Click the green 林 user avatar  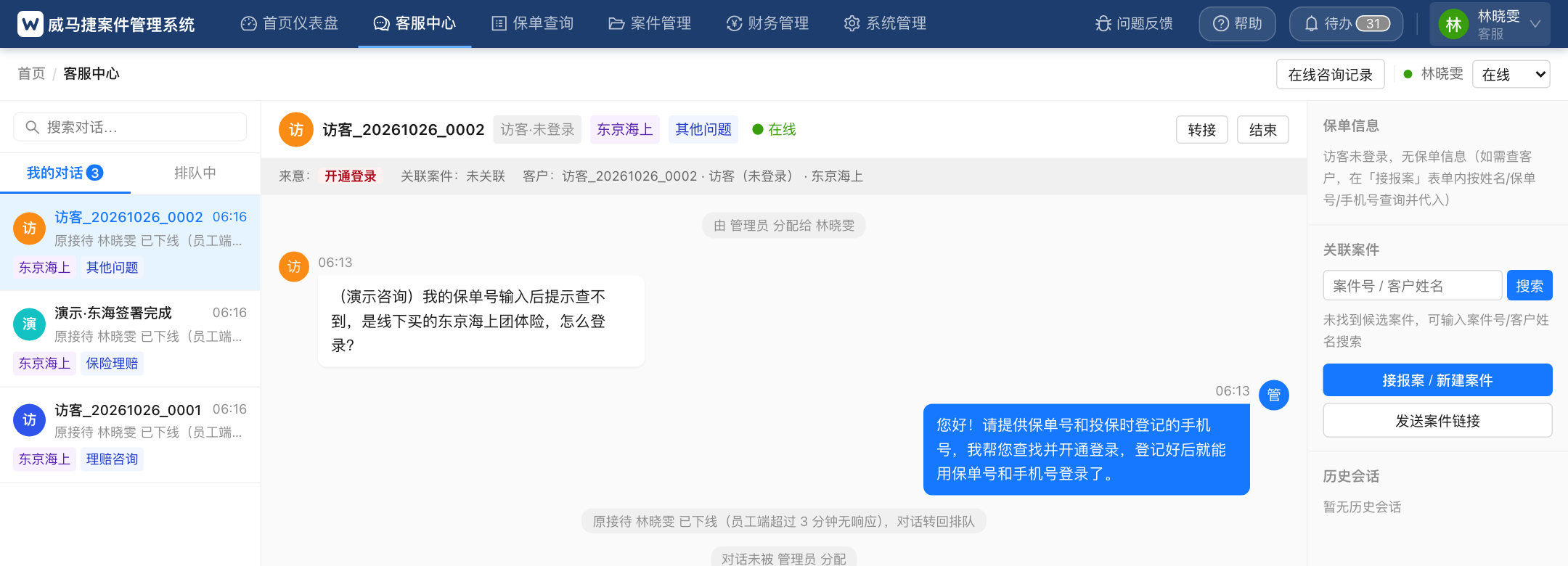(x=1453, y=24)
